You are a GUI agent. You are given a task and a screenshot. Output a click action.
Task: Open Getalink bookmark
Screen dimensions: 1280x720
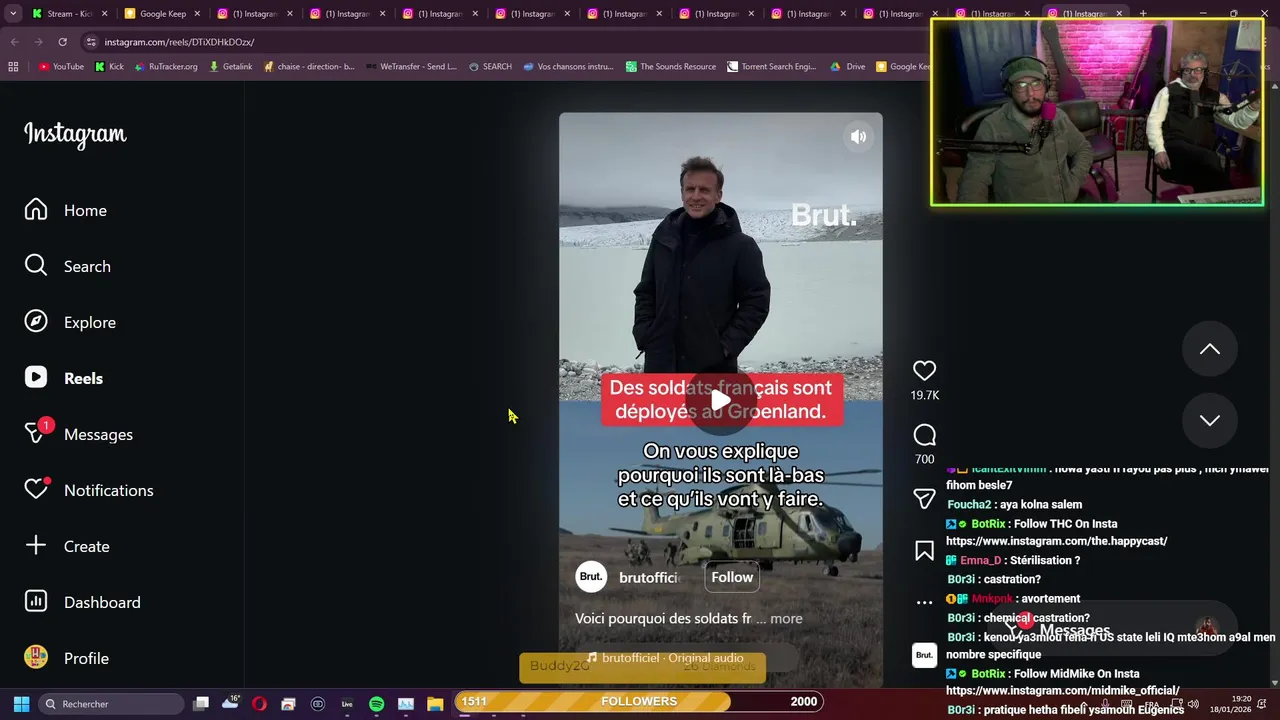coord(230,67)
